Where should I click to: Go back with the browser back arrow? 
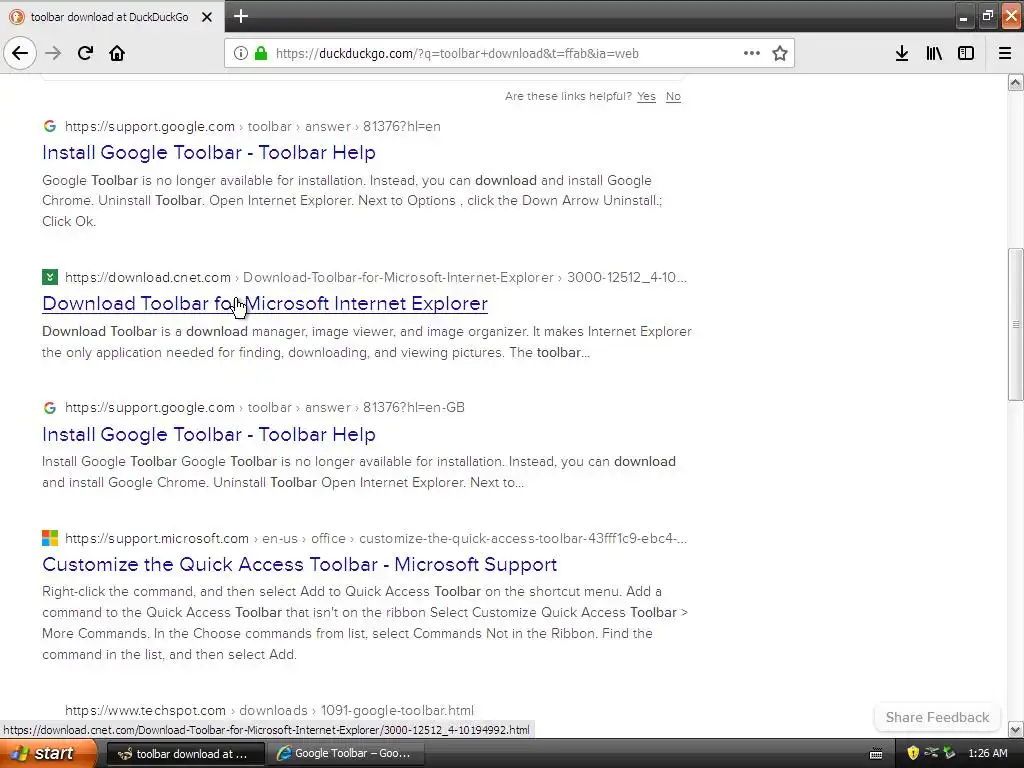[20, 53]
